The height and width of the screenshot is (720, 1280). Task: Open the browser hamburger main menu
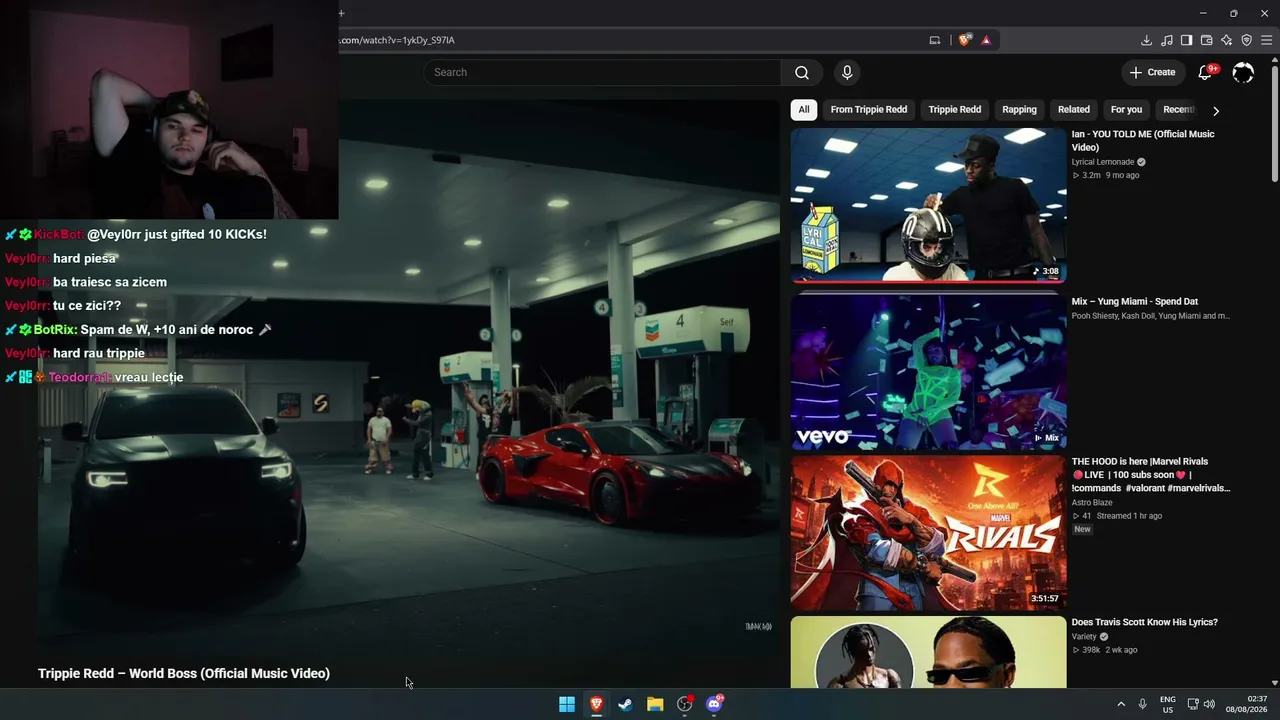1266,40
